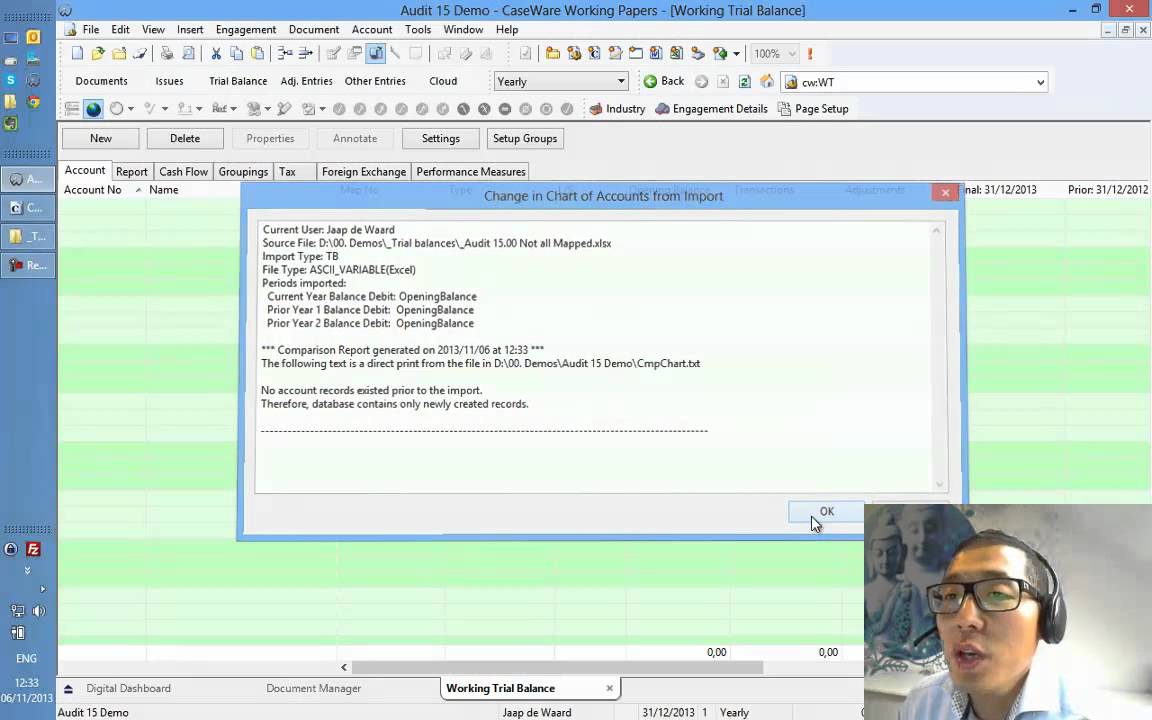Click the checkmark document toolbar icon
Viewport: 1152px width, 720px height.
pyautogui.click(x=525, y=54)
